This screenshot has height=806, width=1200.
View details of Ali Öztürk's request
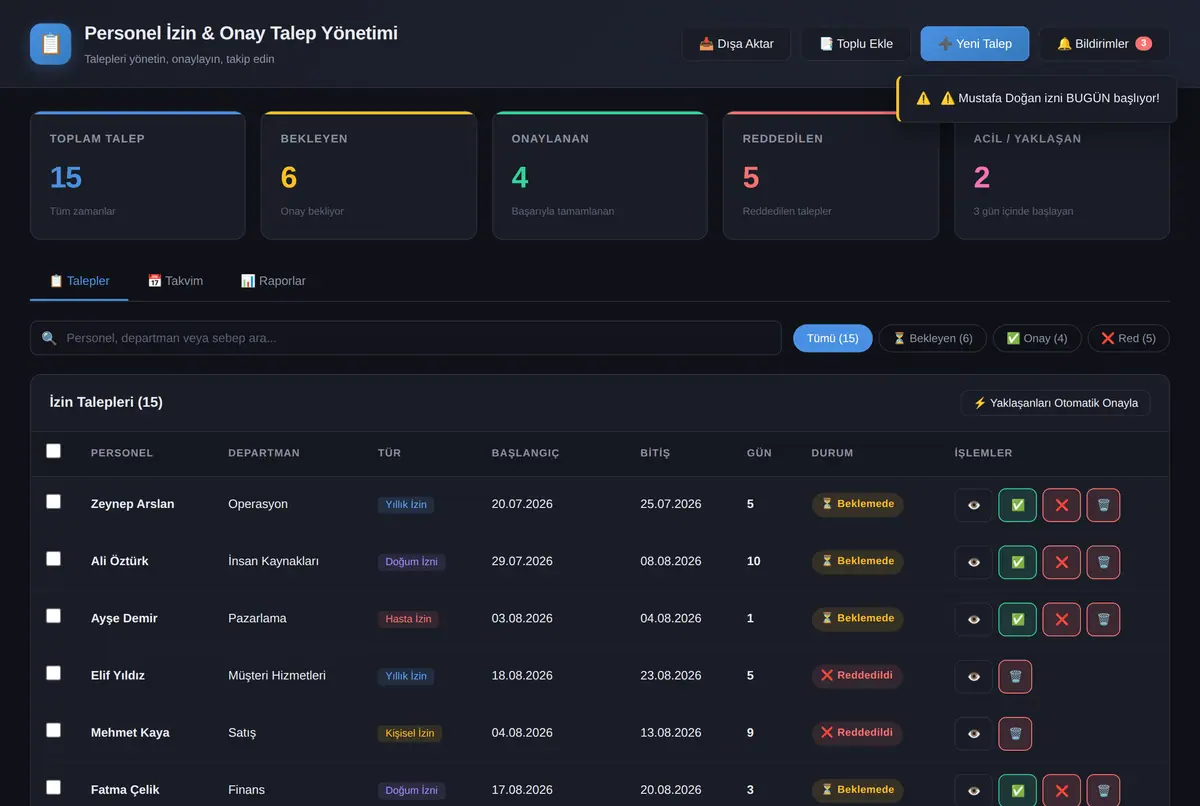[974, 562]
